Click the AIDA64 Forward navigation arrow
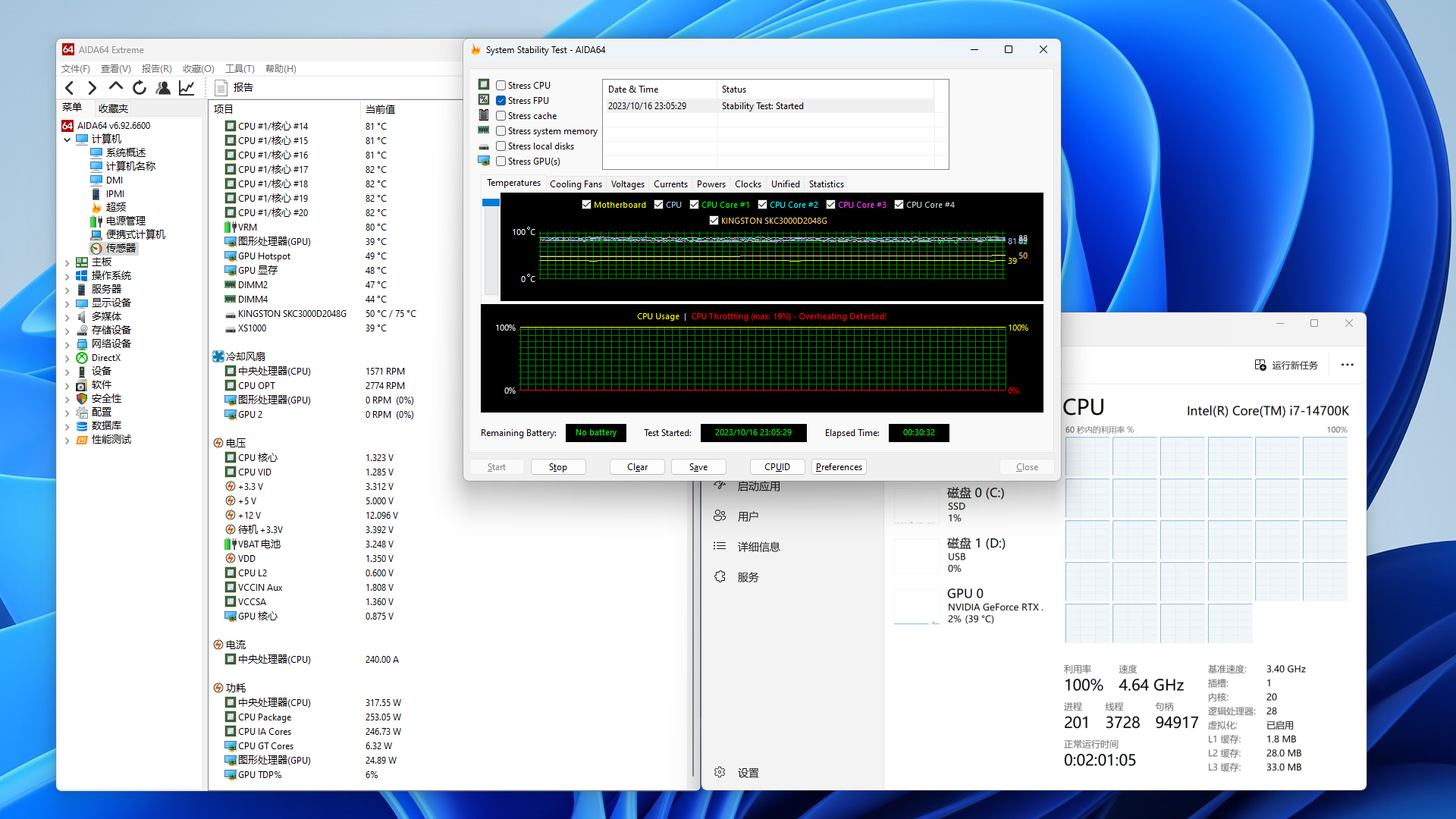 coord(93,88)
